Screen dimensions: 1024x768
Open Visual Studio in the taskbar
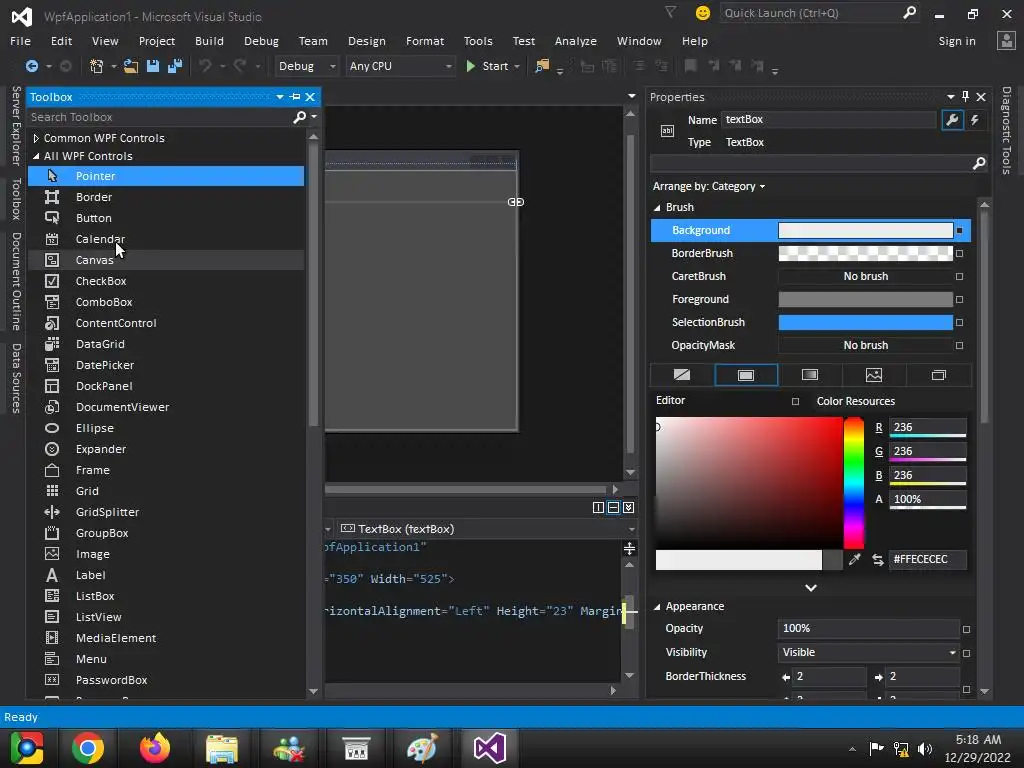(490, 748)
